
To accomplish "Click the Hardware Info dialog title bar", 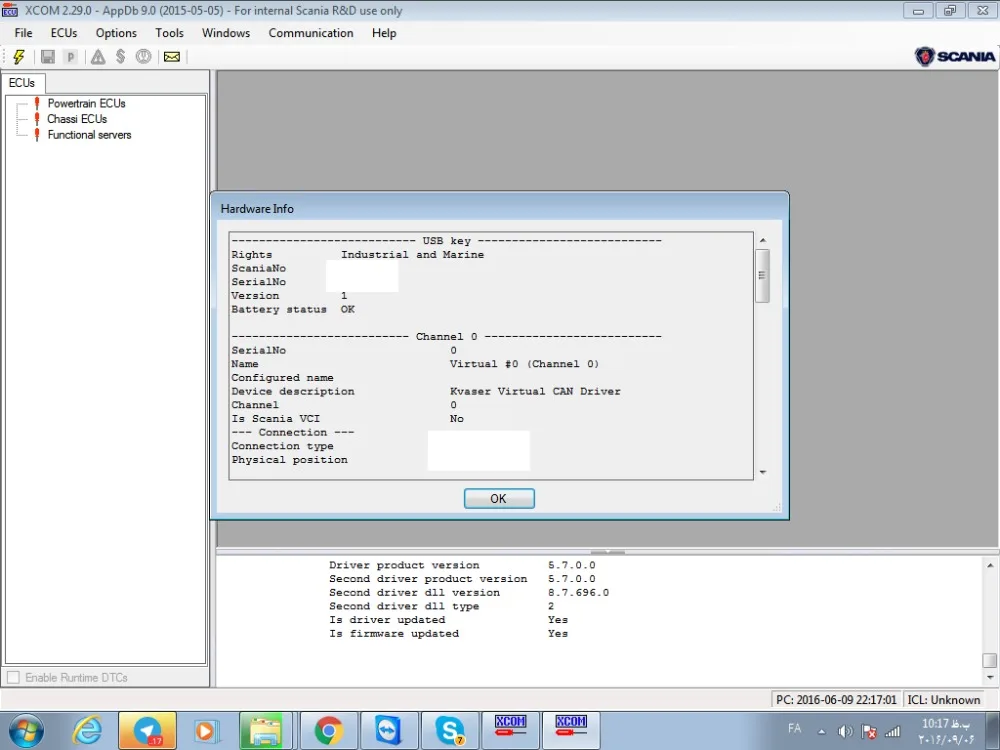I will tap(499, 209).
